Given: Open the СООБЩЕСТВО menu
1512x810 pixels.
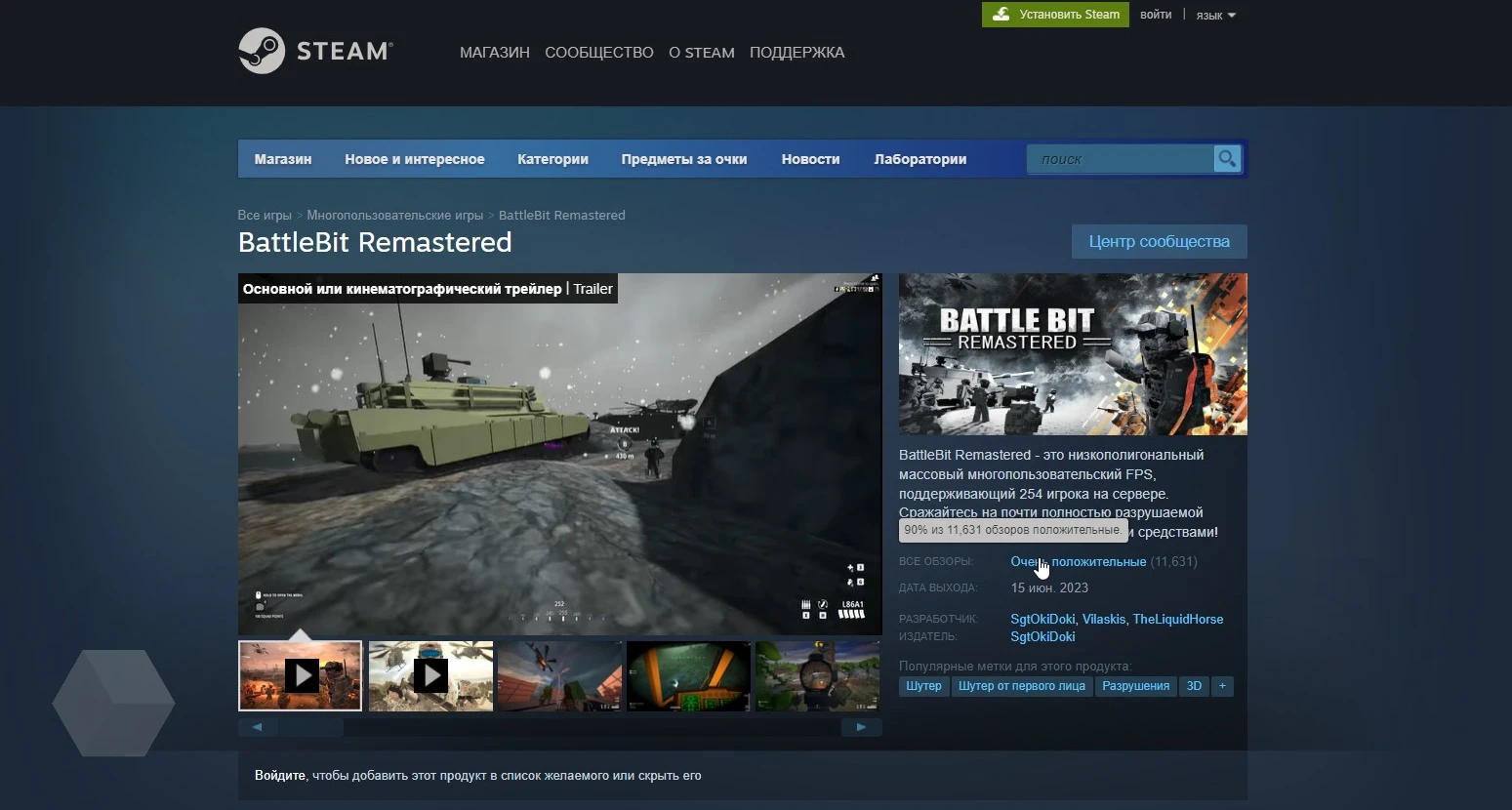Looking at the screenshot, I should pos(598,53).
